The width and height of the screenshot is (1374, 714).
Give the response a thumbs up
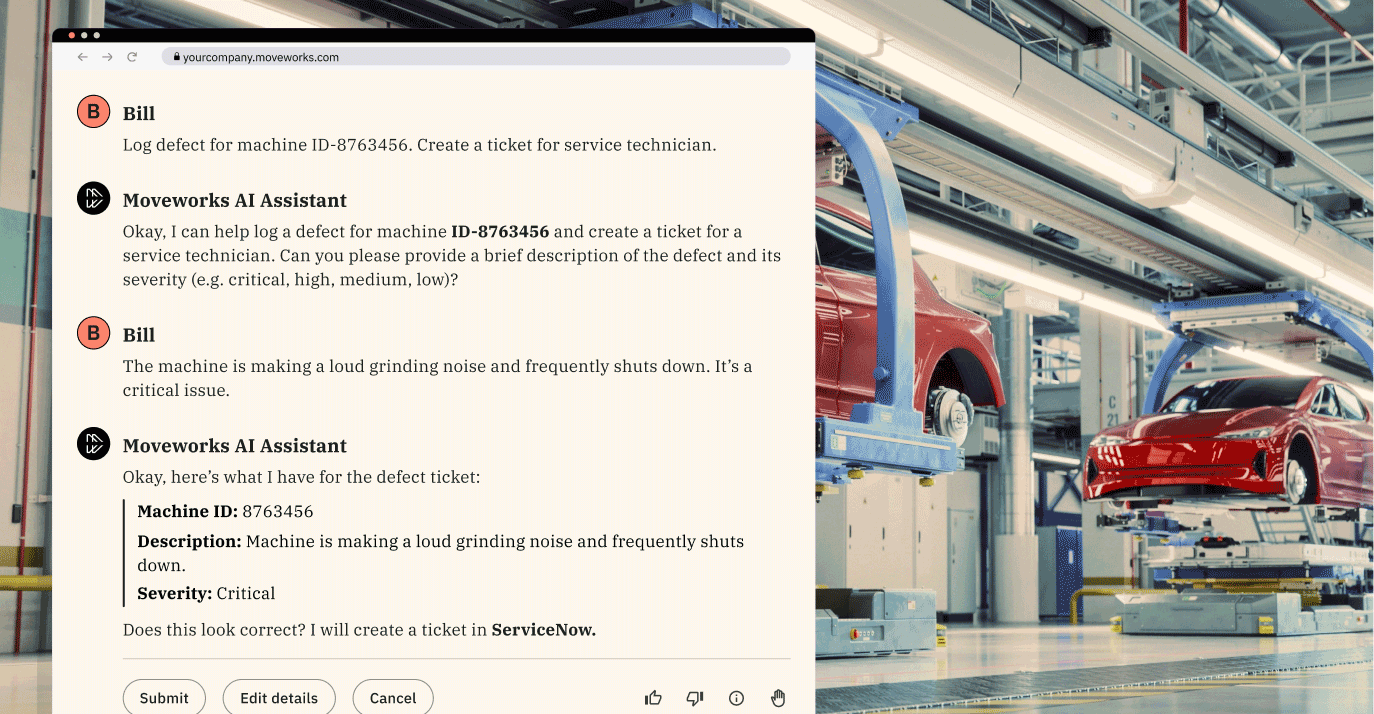point(653,698)
